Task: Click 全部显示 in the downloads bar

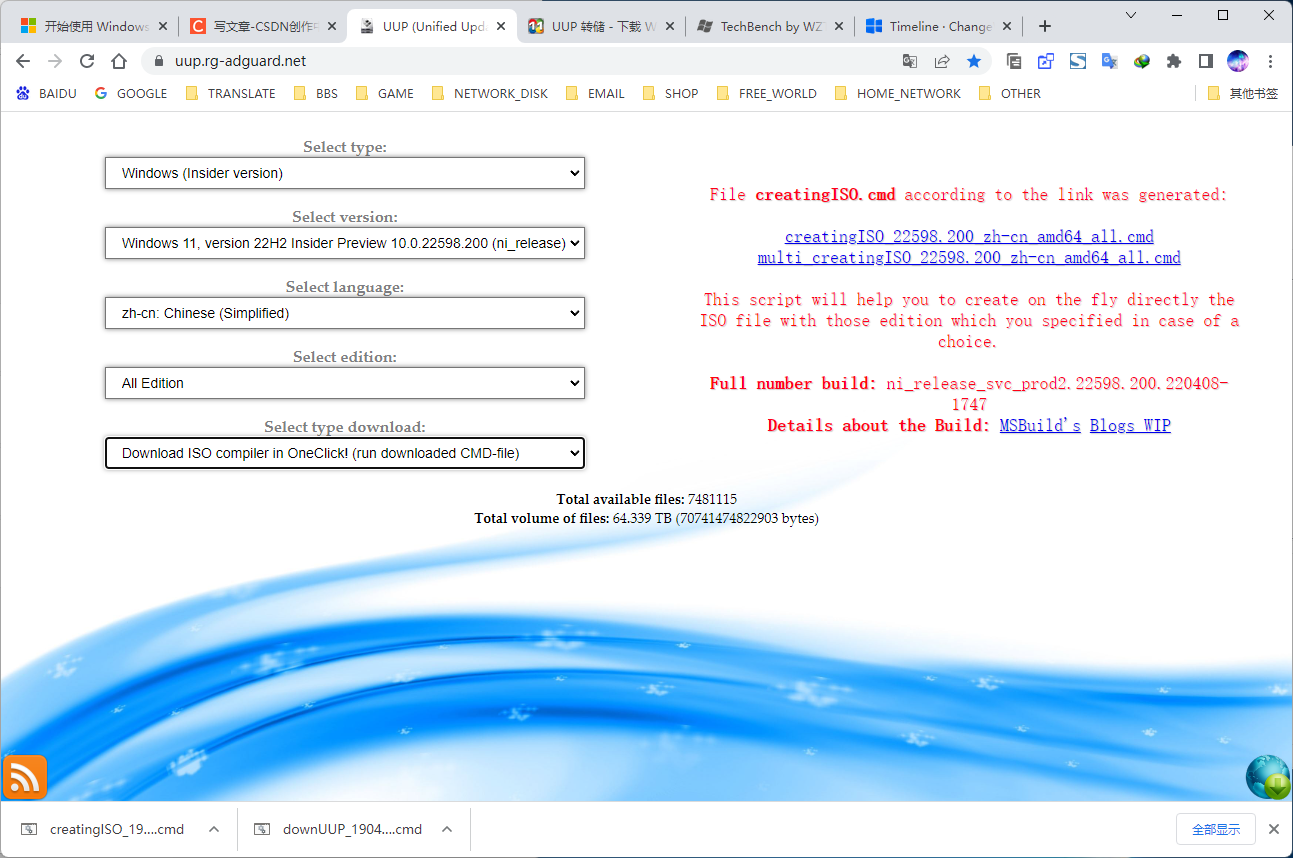Action: pyautogui.click(x=1215, y=829)
